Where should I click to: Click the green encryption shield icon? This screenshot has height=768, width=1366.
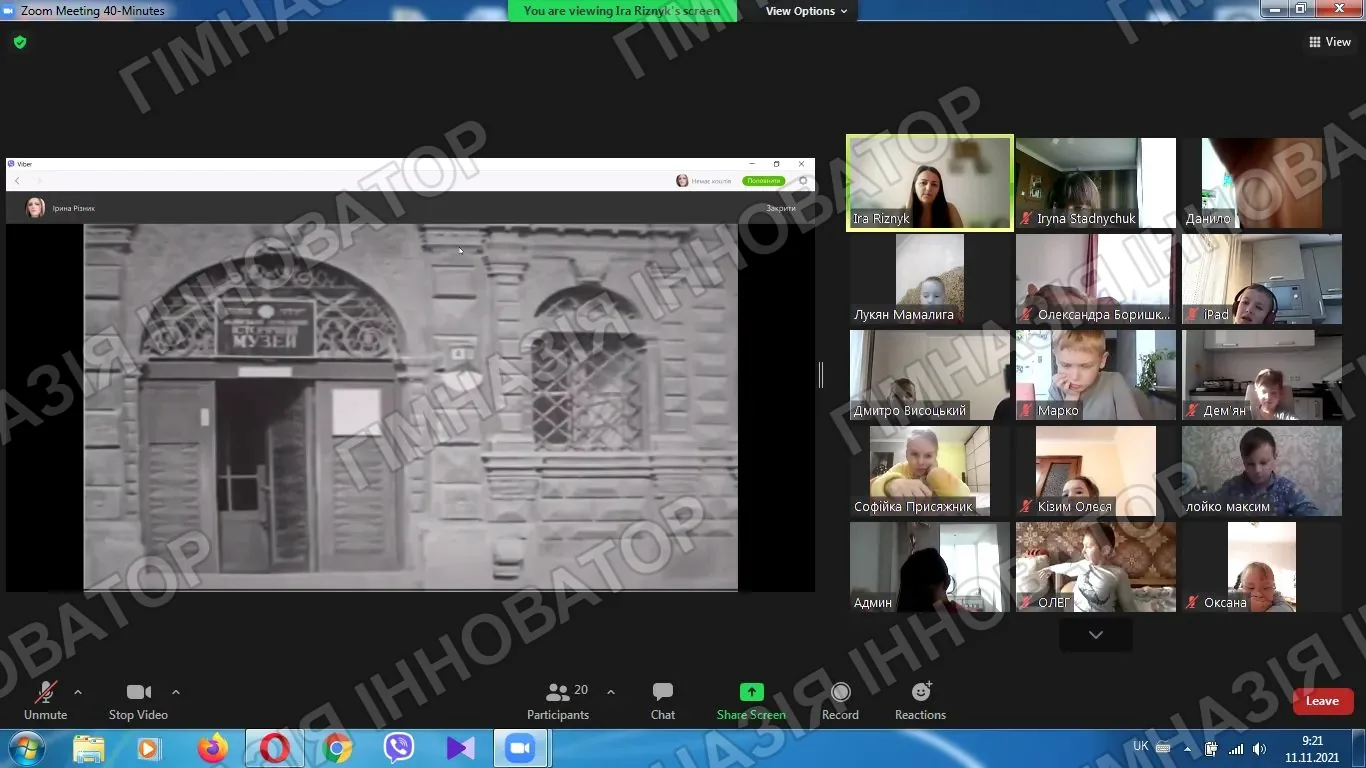(x=20, y=42)
